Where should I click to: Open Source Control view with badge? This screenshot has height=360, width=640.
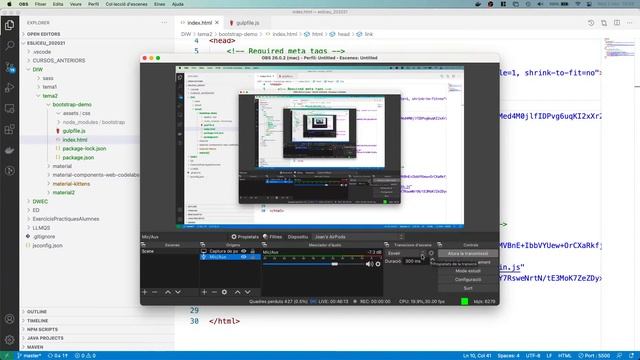9,67
